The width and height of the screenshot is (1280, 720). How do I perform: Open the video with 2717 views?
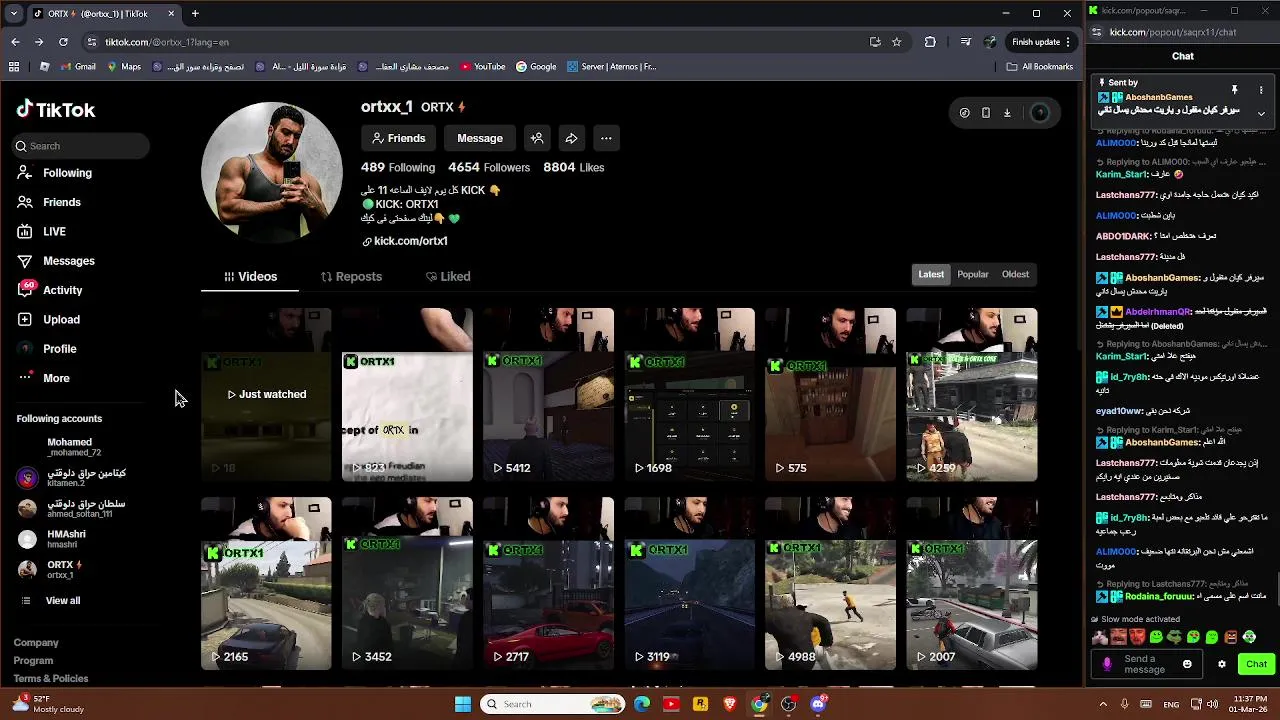(548, 583)
